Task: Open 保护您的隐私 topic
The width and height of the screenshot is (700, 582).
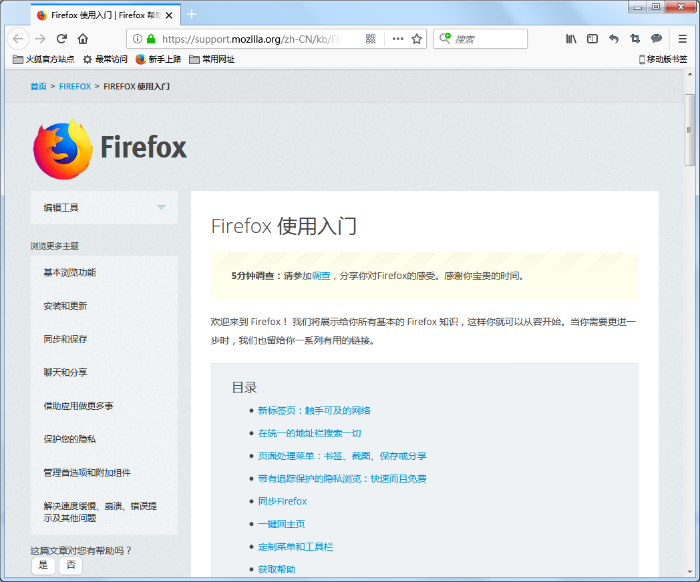Action: pos(70,439)
